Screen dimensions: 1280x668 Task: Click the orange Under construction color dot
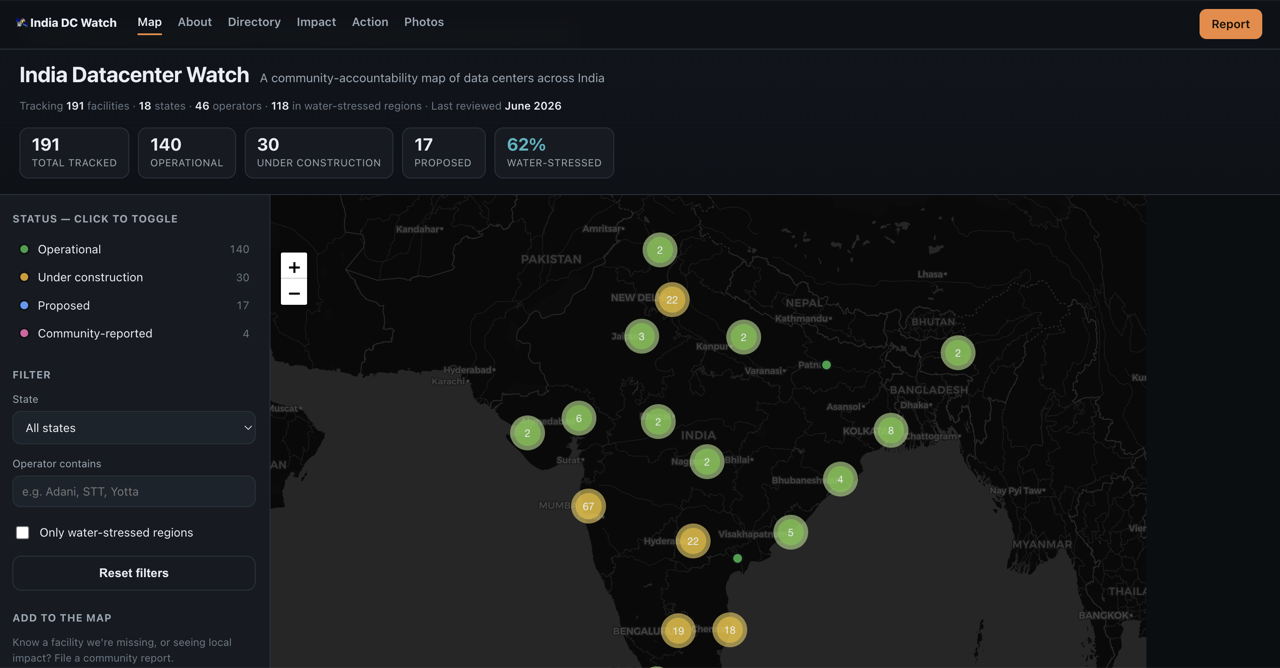(24, 277)
